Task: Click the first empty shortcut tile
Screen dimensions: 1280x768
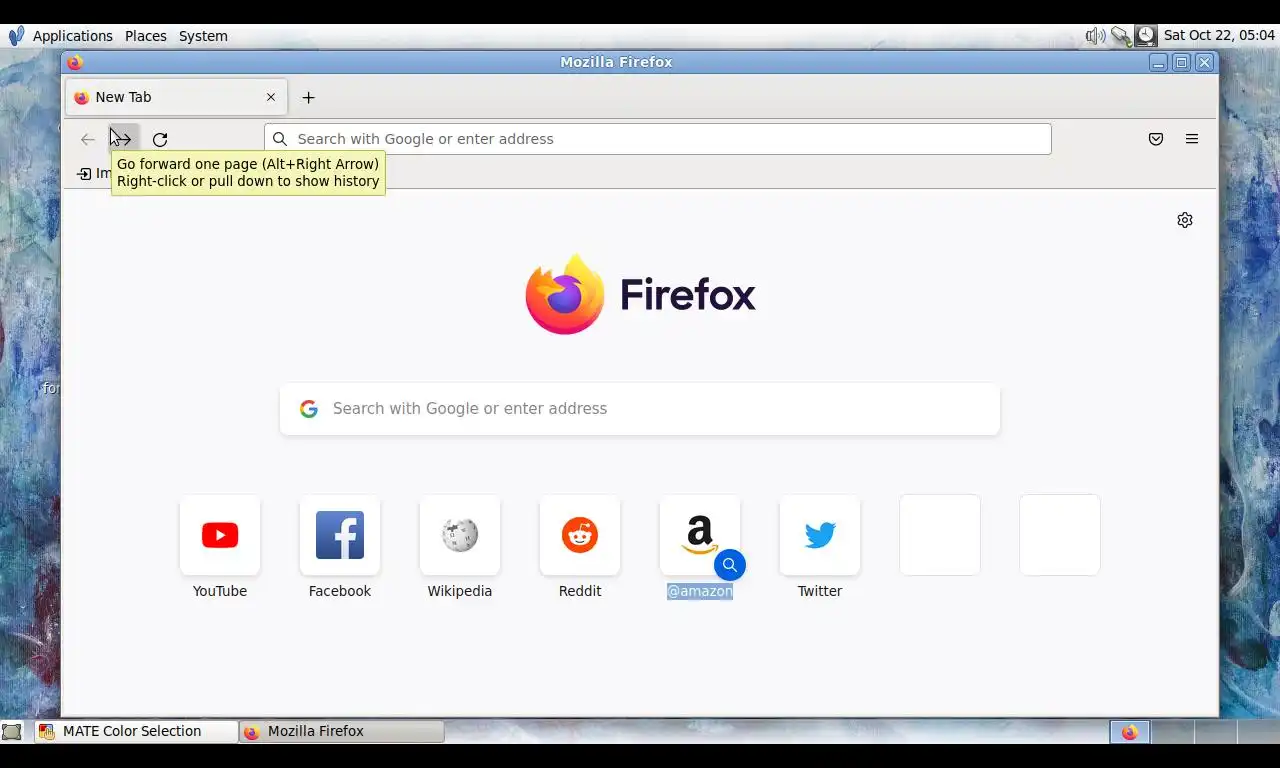Action: pyautogui.click(x=940, y=535)
